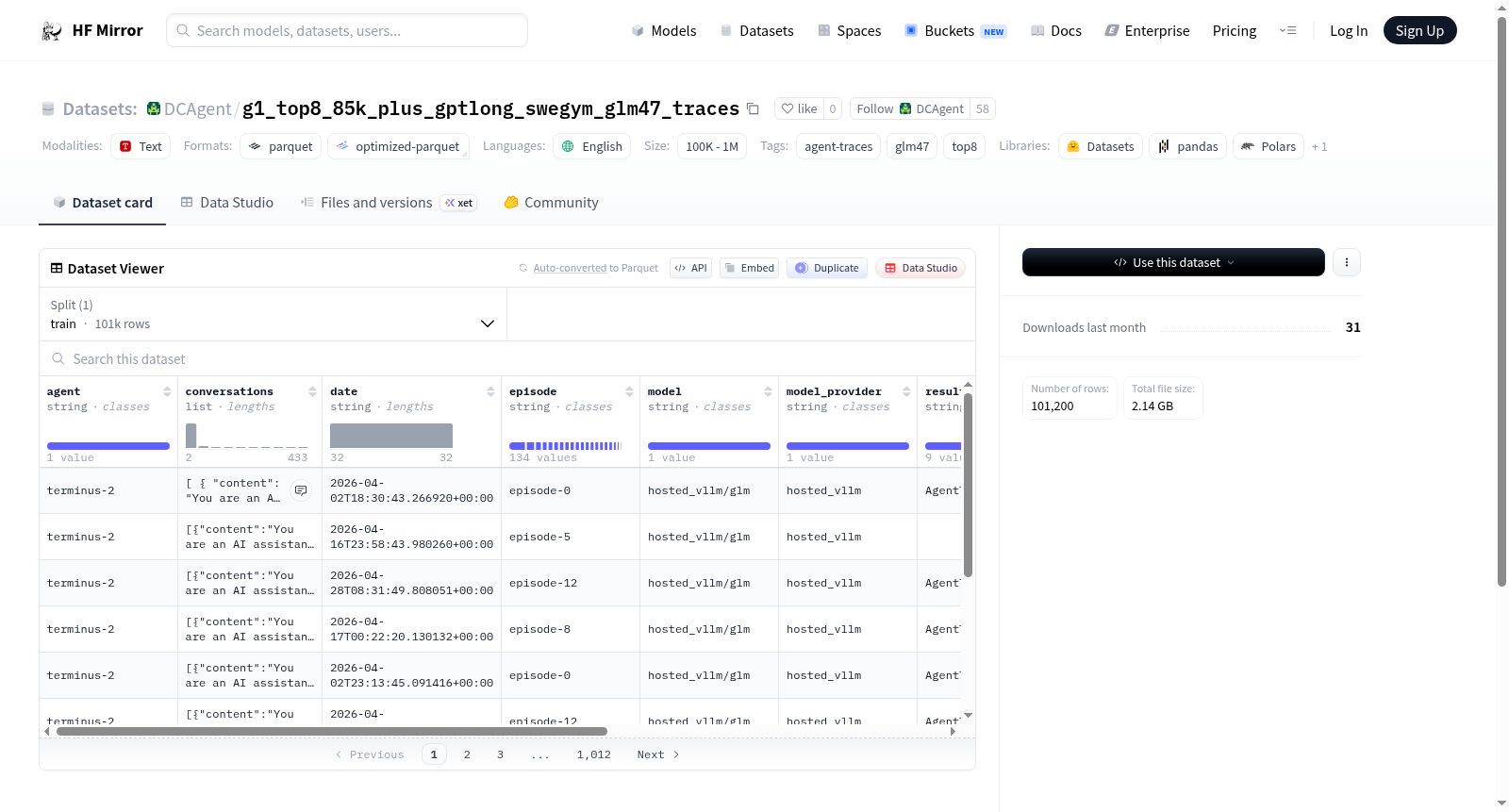Image resolution: width=1509 pixels, height=812 pixels.
Task: Follow the DCAgent organization
Action: pyautogui.click(x=910, y=108)
